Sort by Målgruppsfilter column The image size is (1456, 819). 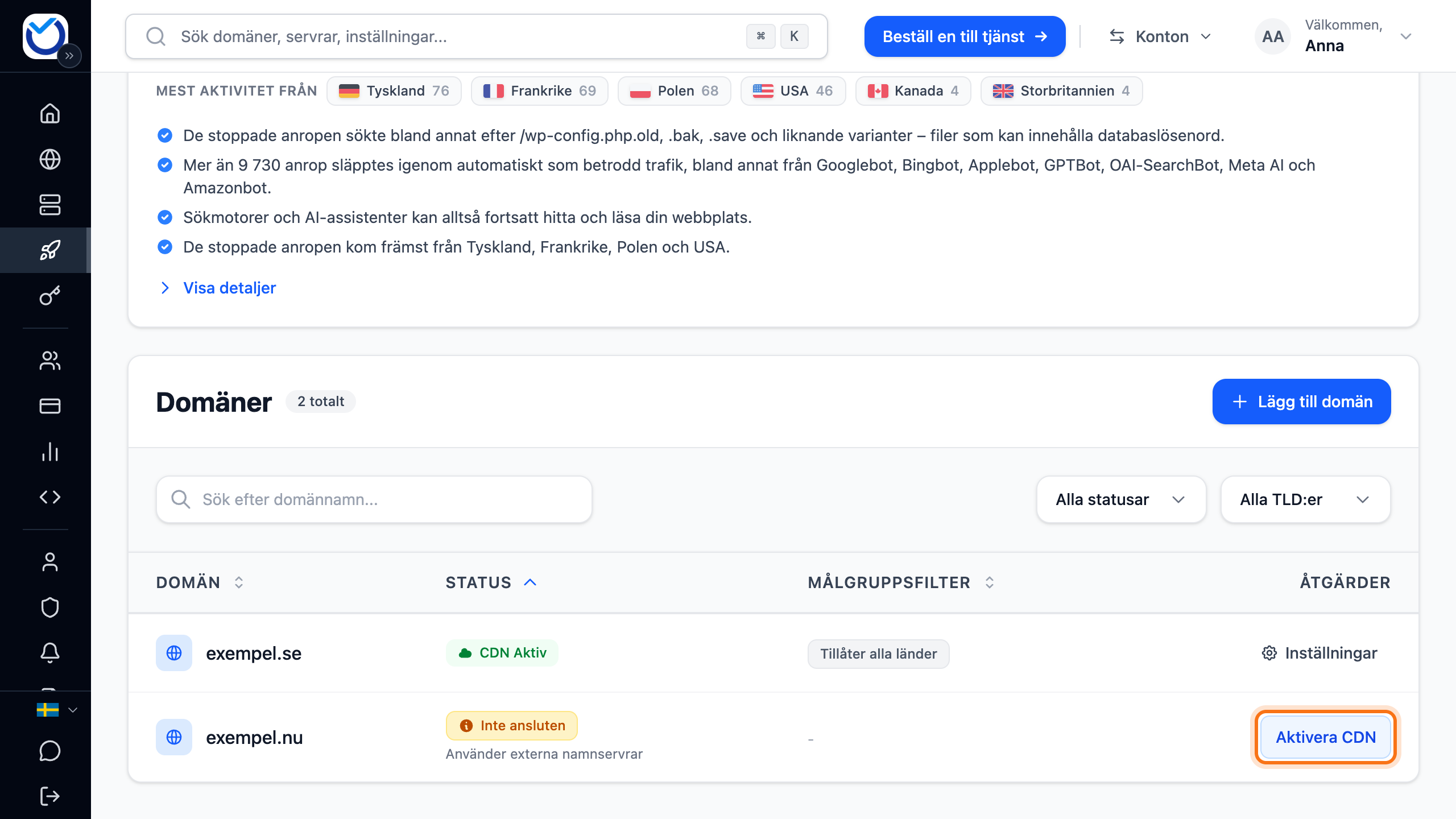pos(901,582)
